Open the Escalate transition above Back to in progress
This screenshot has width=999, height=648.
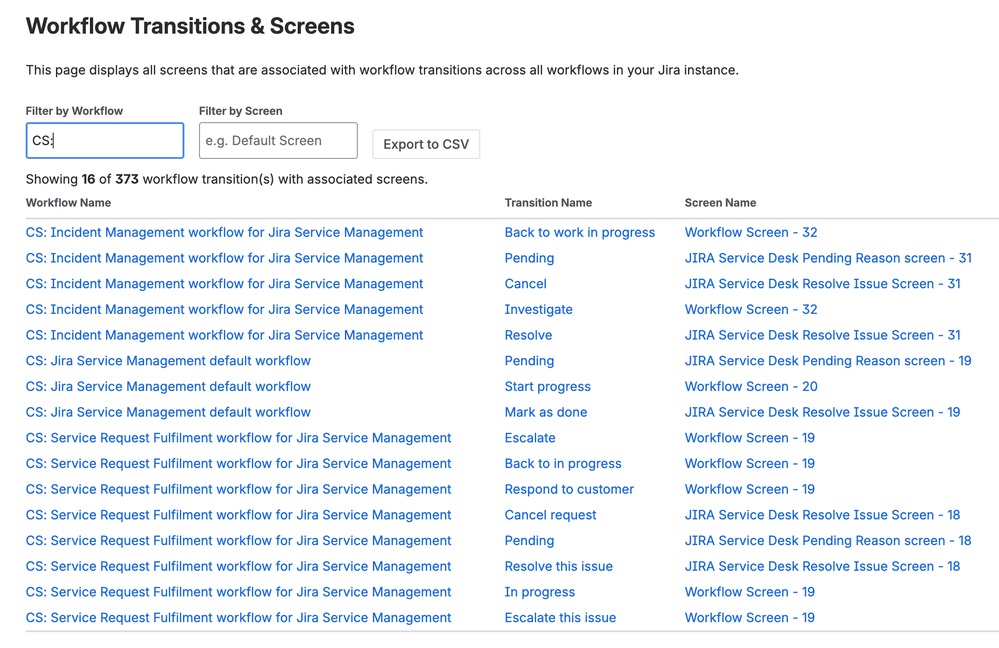pos(529,438)
